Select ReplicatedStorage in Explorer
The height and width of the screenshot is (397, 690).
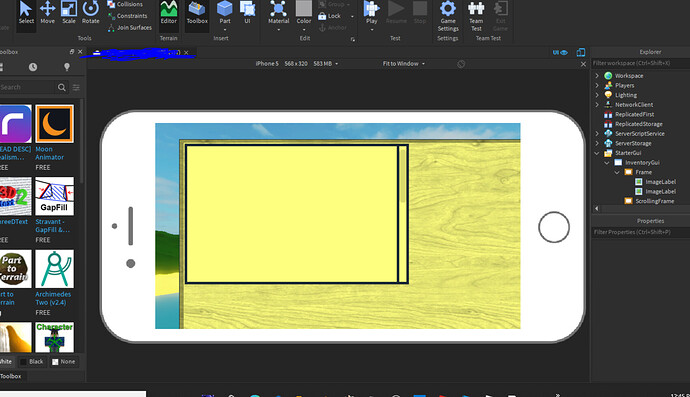click(639, 124)
